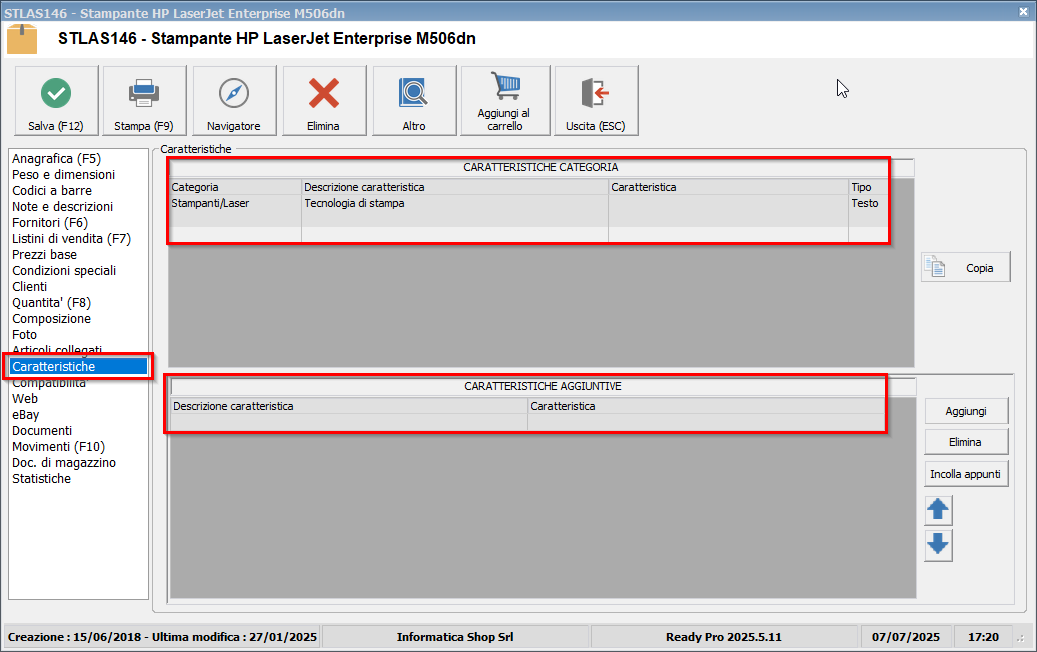The image size is (1037, 652).
Task: Click the Categoria column header
Action: tap(235, 187)
